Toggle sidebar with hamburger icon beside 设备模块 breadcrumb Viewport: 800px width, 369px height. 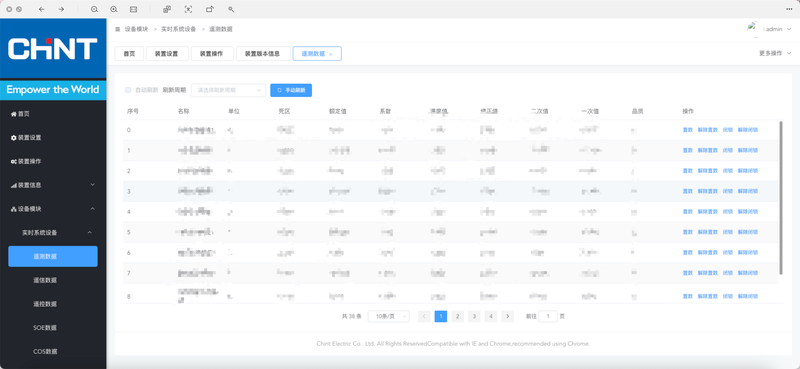click(x=118, y=30)
